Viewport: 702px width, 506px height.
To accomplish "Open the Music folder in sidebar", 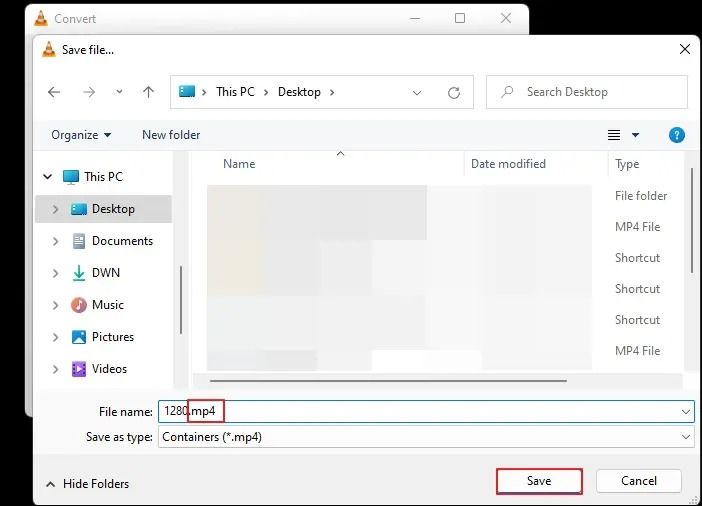I will pos(107,305).
